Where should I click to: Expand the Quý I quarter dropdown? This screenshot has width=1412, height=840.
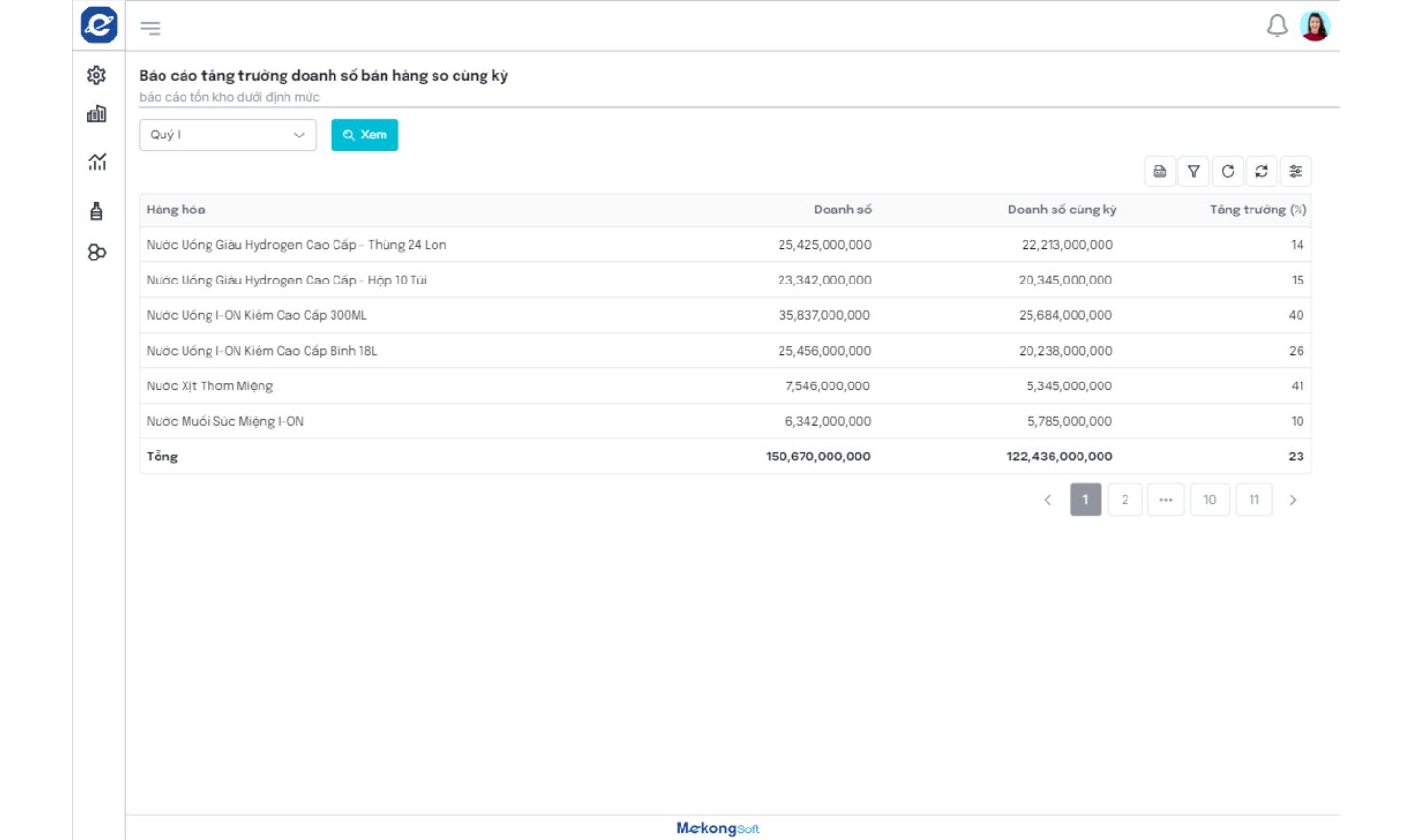tap(228, 135)
